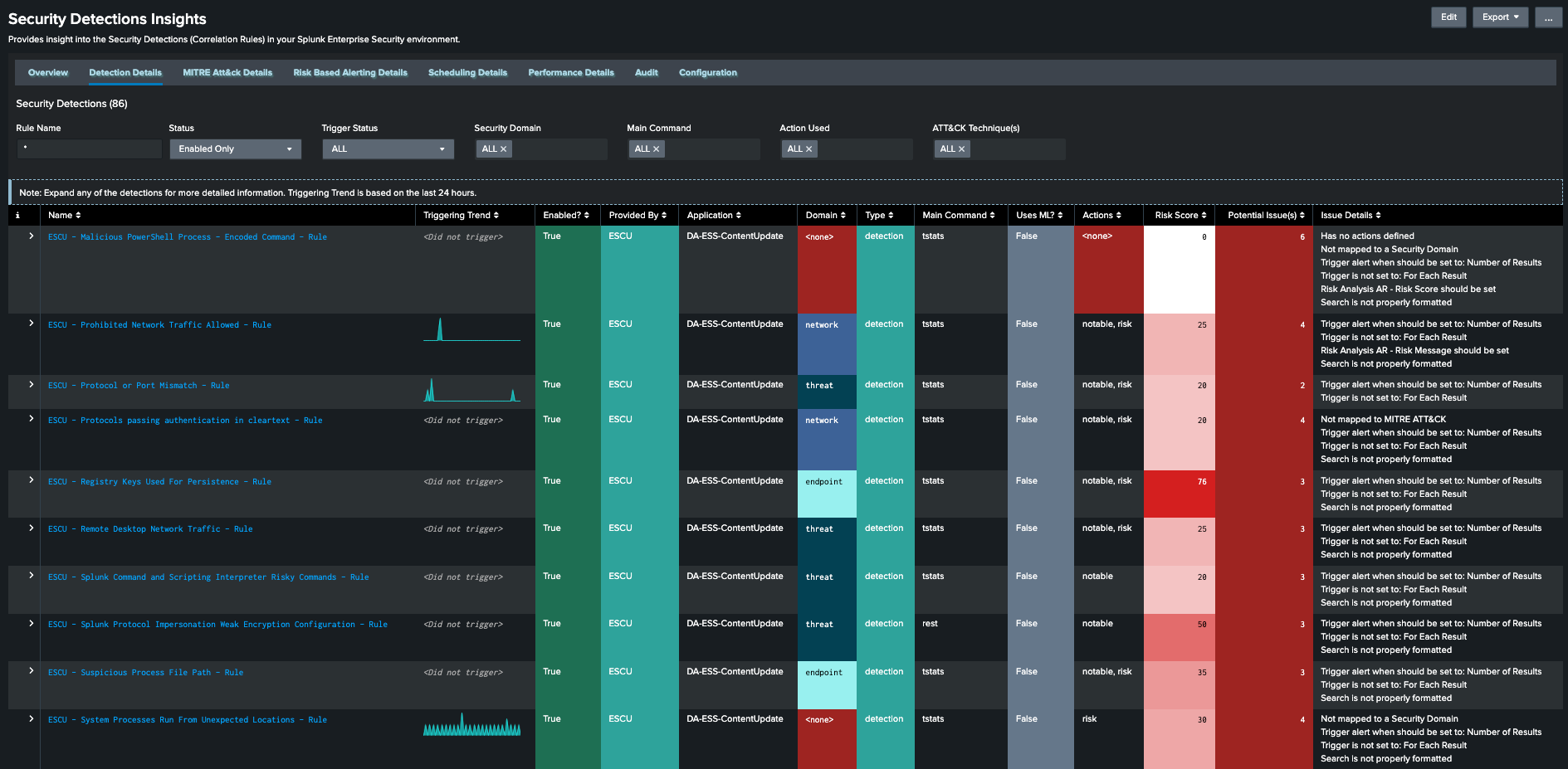Sort table by Type column
The width and height of the screenshot is (1568, 769).
tap(879, 215)
